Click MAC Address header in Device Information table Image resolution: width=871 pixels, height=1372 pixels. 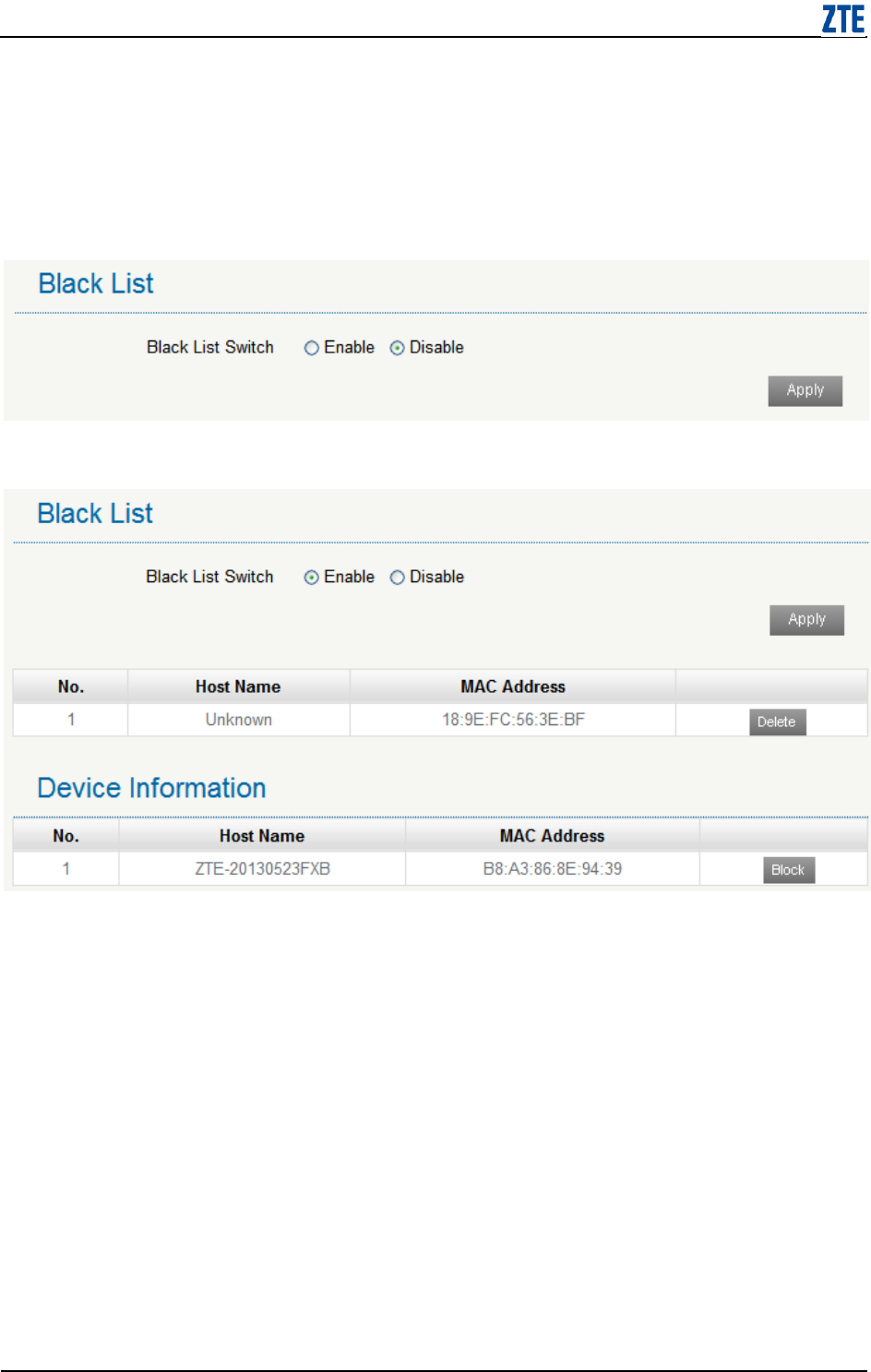point(552,836)
